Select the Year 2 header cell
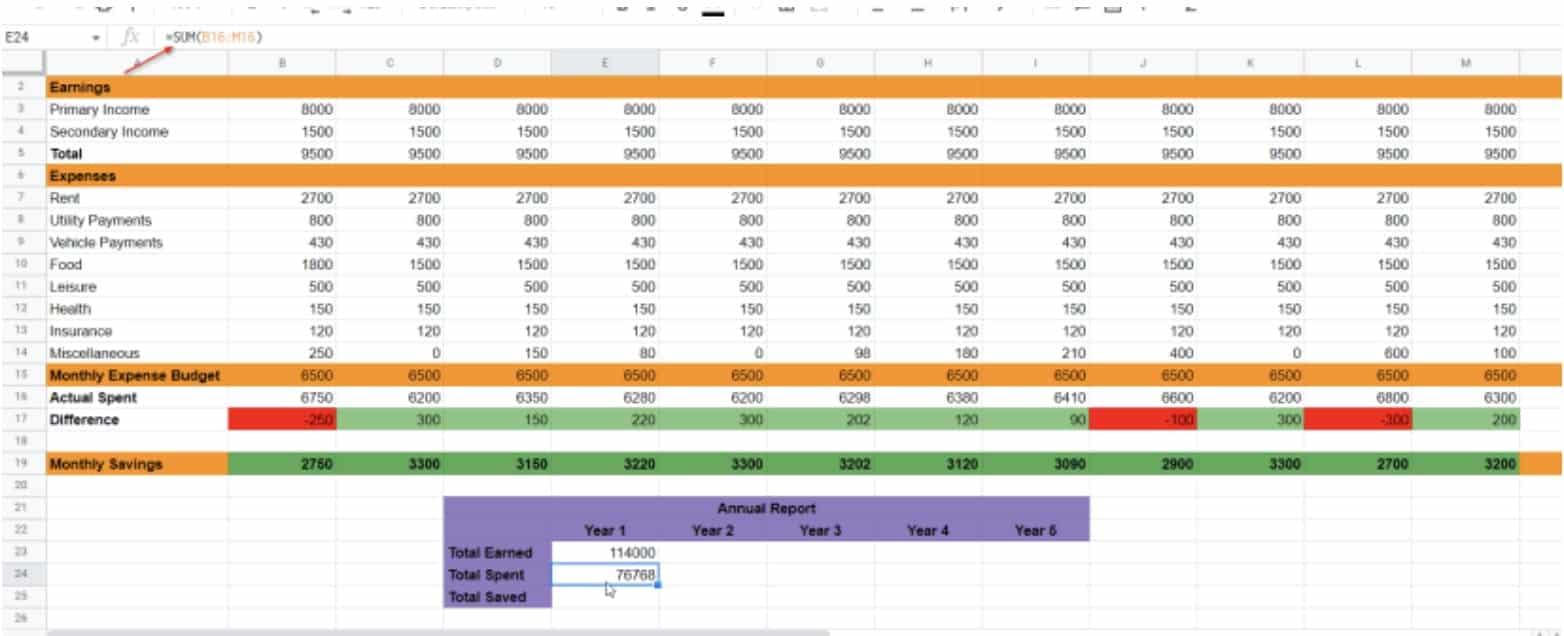Screen dimensions: 1564x636 712,531
